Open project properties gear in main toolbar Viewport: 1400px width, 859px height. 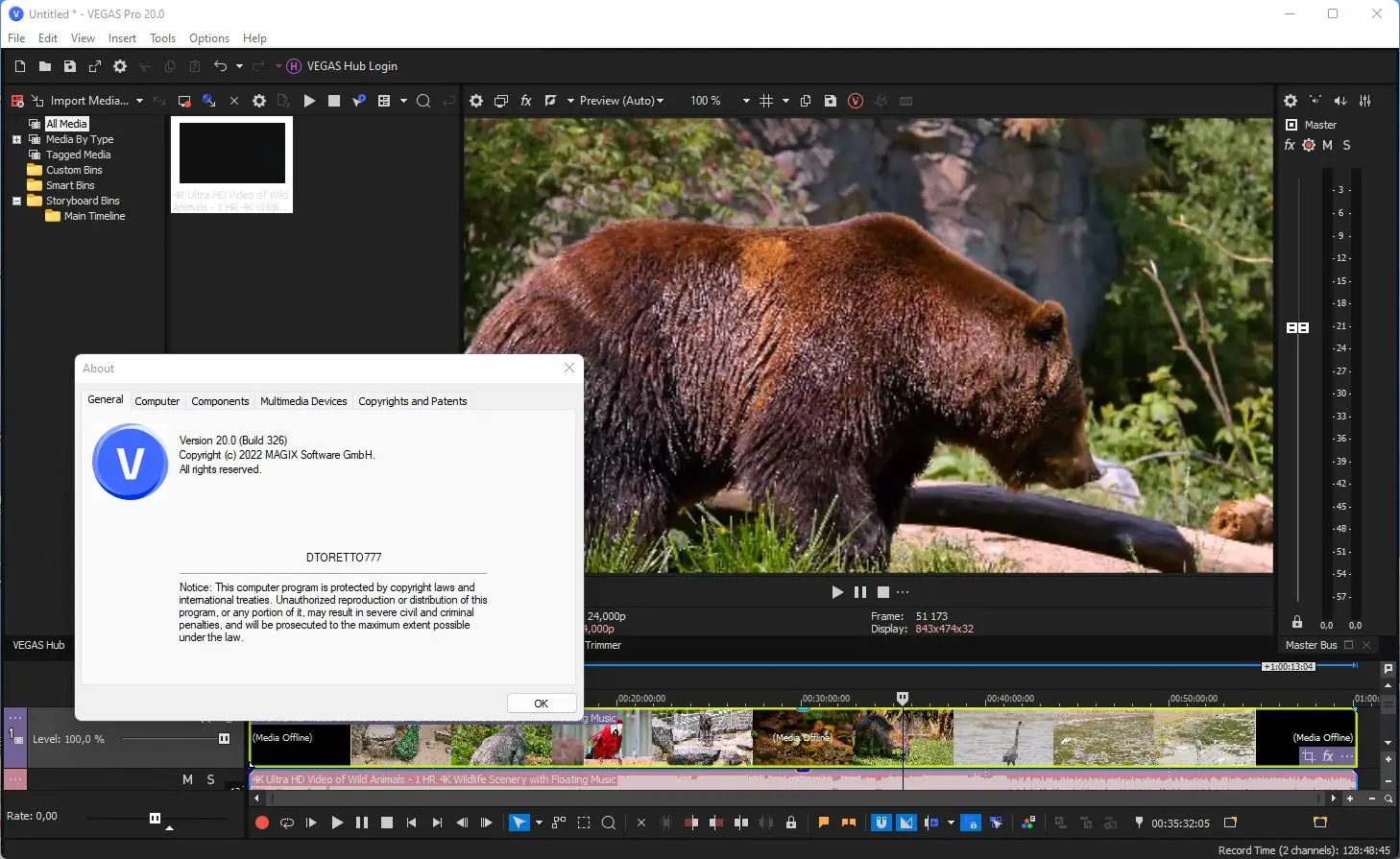click(120, 66)
